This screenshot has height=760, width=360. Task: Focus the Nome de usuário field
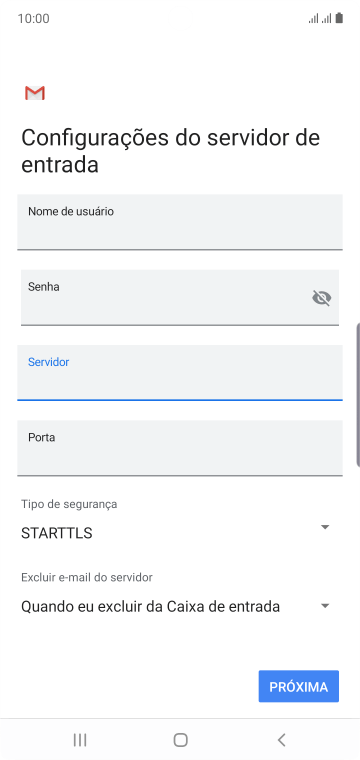[x=180, y=222]
